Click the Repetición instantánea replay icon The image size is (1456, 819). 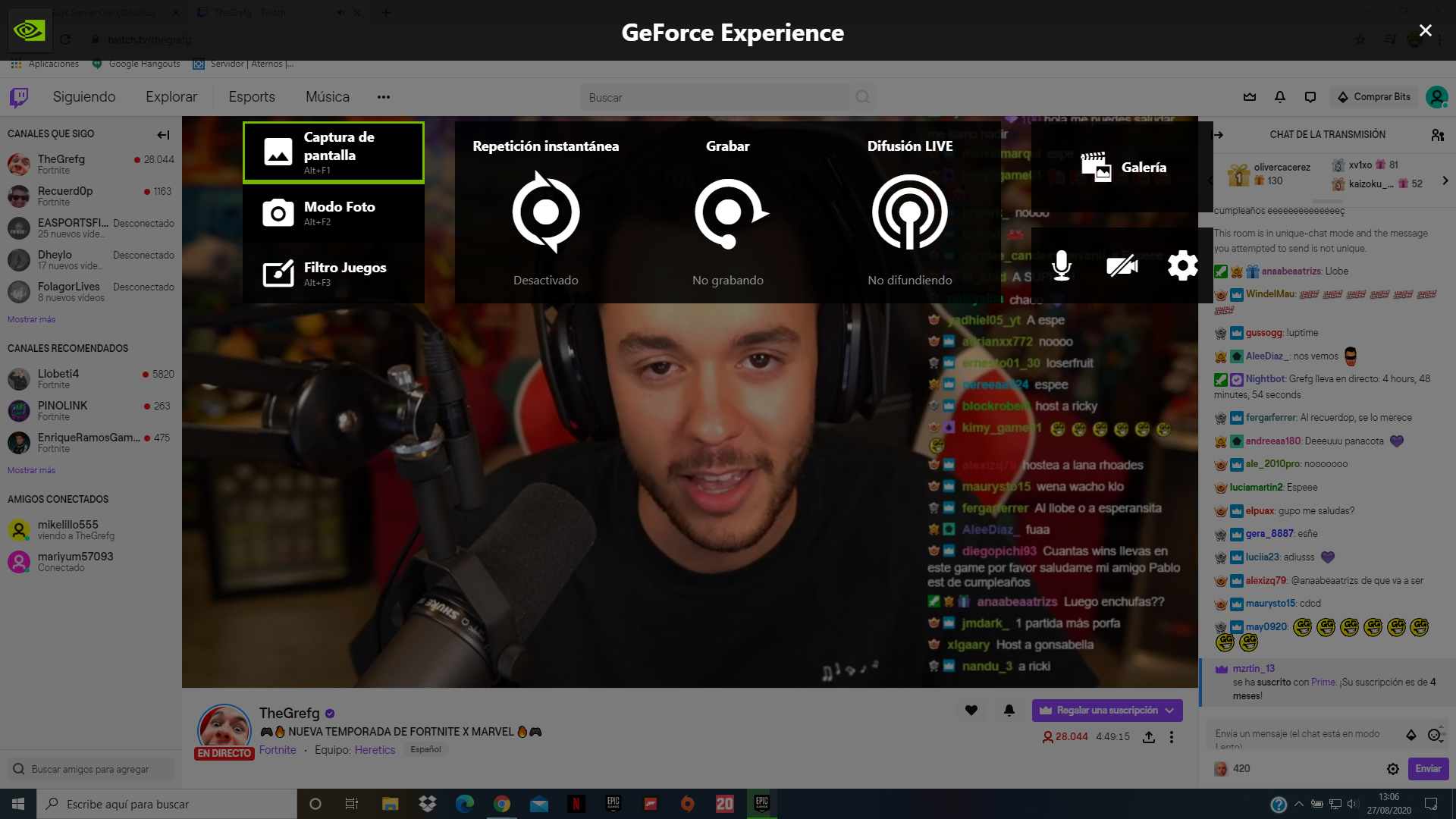(546, 212)
